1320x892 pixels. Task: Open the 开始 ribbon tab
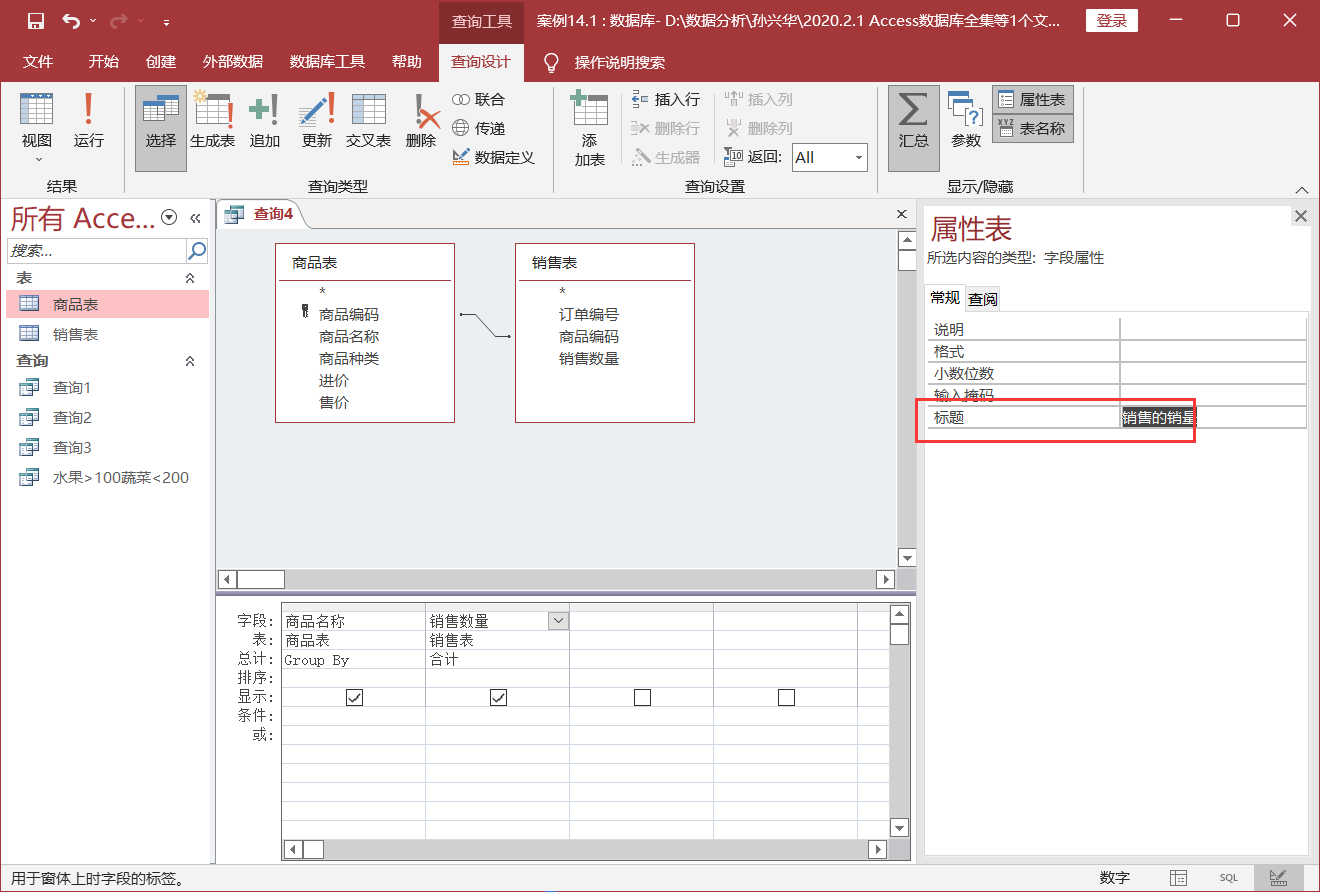pos(103,62)
